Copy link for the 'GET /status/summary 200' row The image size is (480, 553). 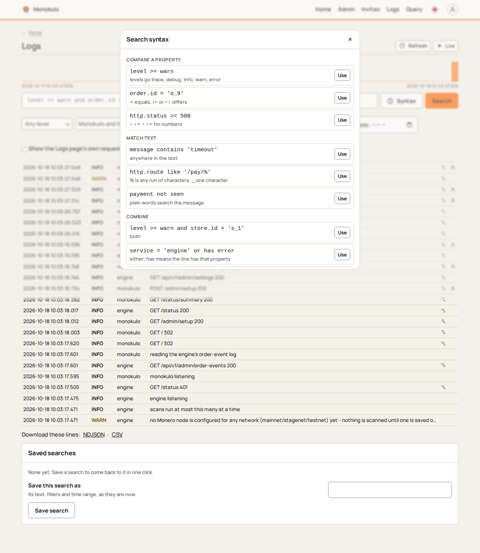[x=443, y=300]
